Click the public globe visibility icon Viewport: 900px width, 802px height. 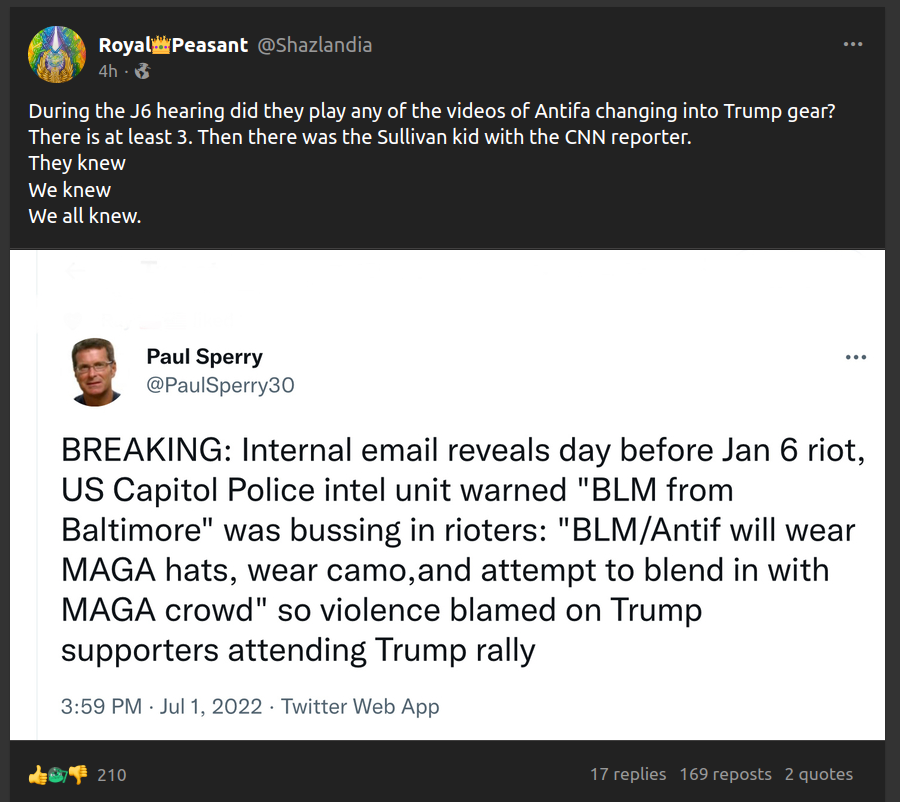click(x=142, y=71)
